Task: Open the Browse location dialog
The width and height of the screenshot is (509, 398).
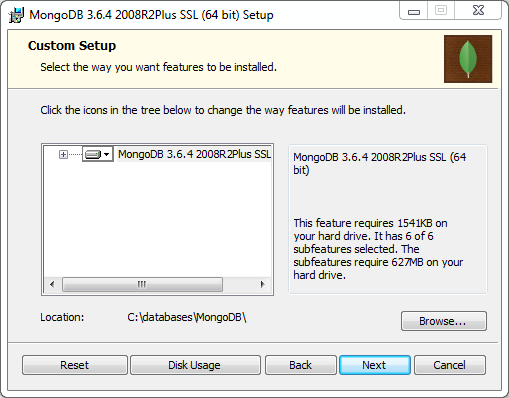Action: pos(444,321)
